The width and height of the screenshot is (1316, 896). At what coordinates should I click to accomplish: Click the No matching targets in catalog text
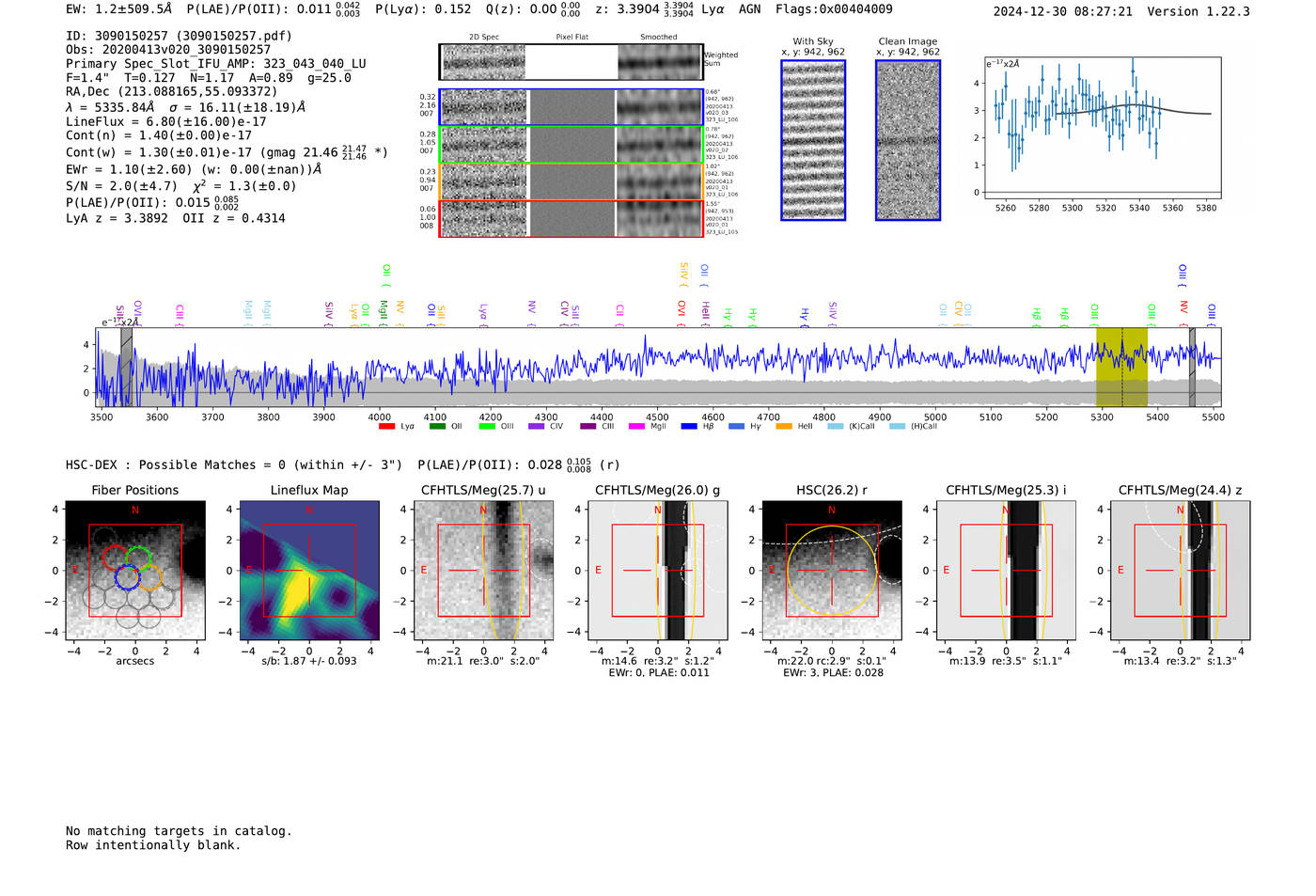pos(179,830)
